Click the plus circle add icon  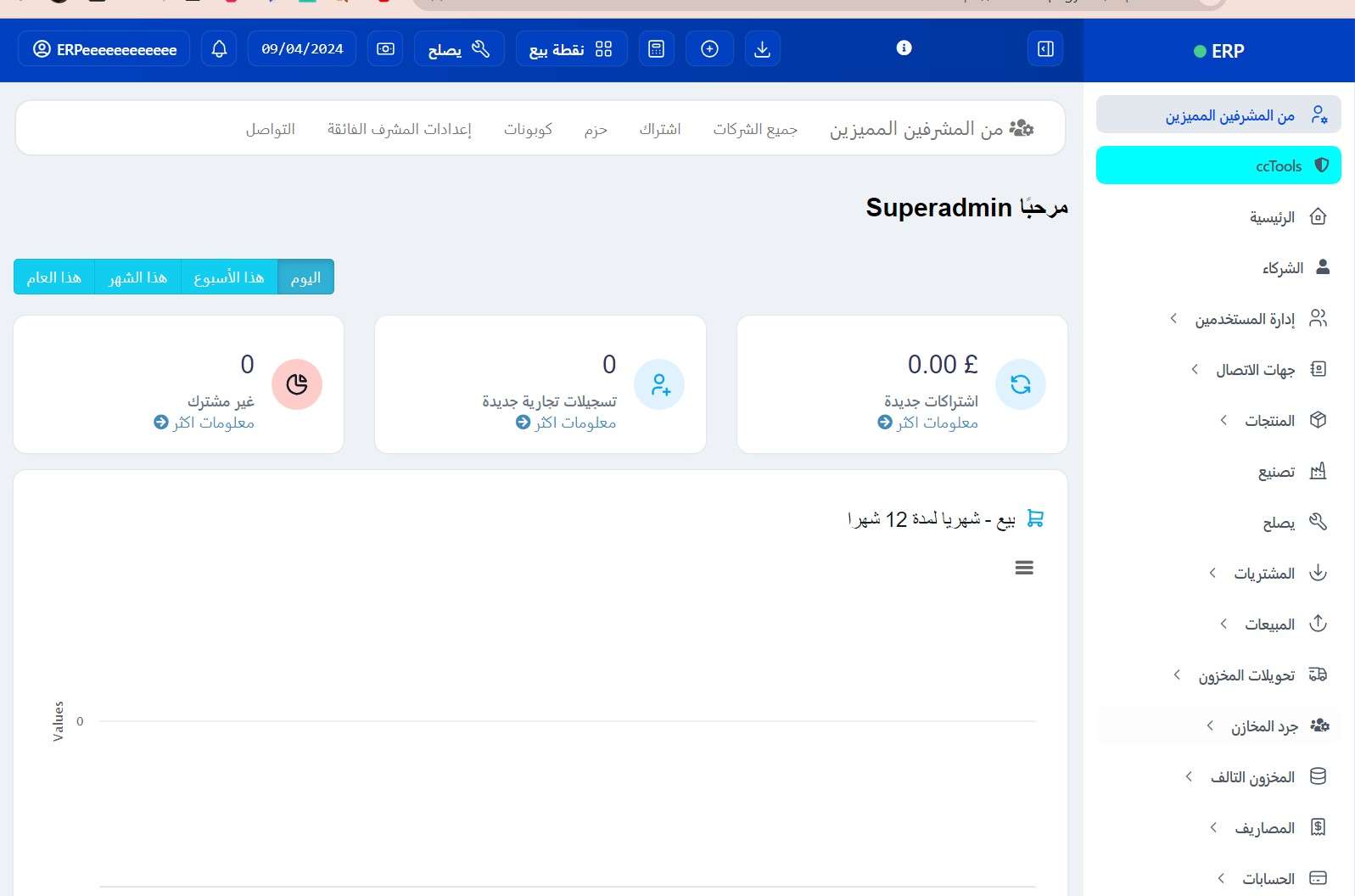pyautogui.click(x=709, y=49)
